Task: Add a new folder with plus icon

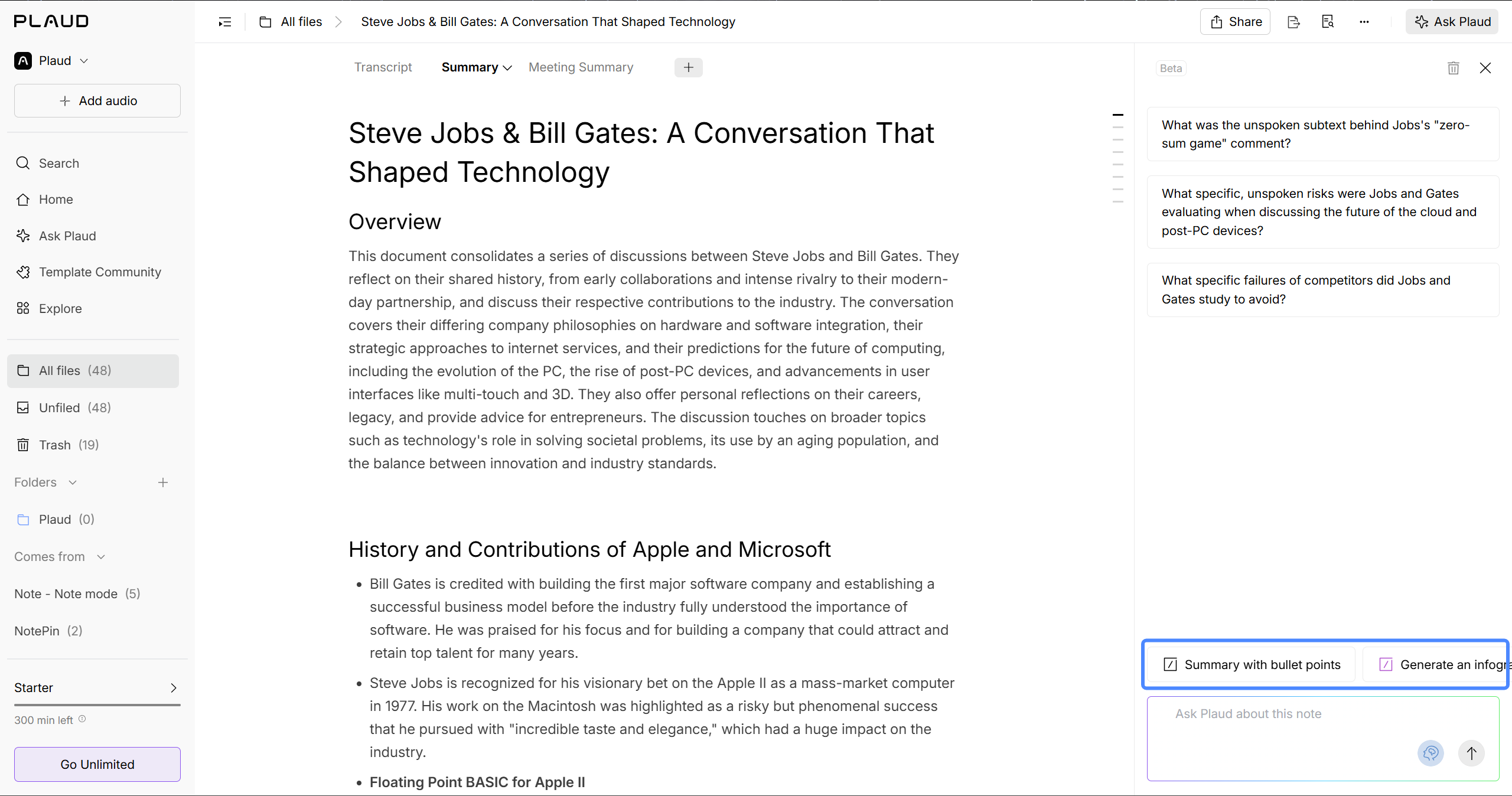Action: pos(163,482)
